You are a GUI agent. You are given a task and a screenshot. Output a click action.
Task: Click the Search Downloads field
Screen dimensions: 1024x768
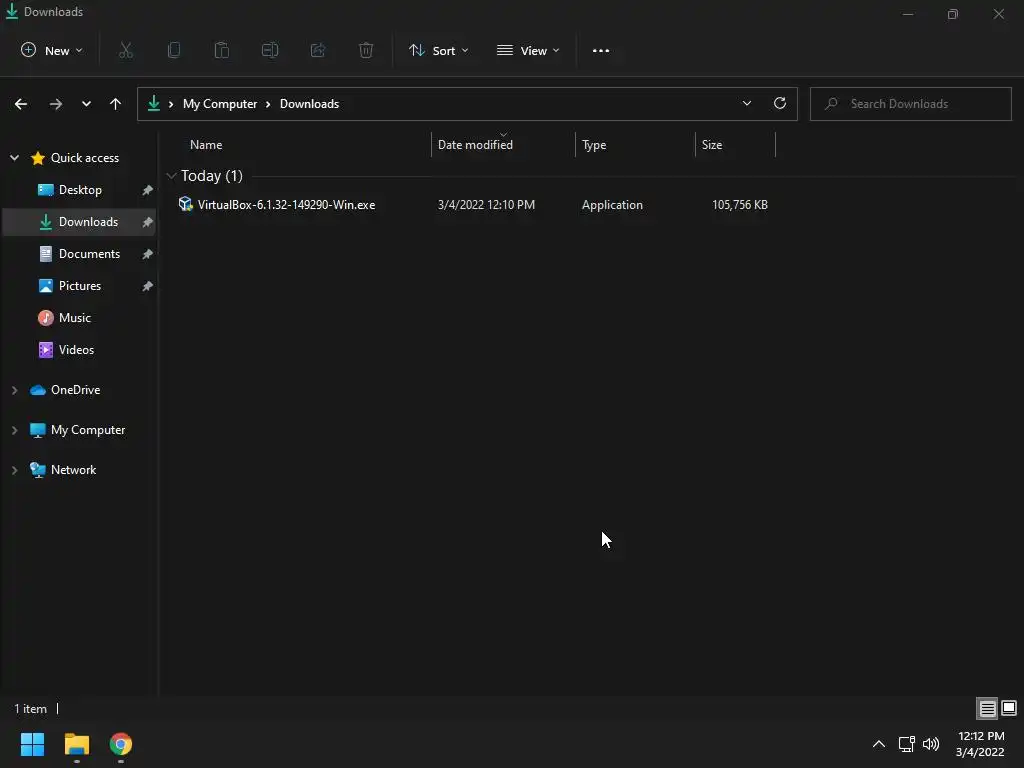911,104
